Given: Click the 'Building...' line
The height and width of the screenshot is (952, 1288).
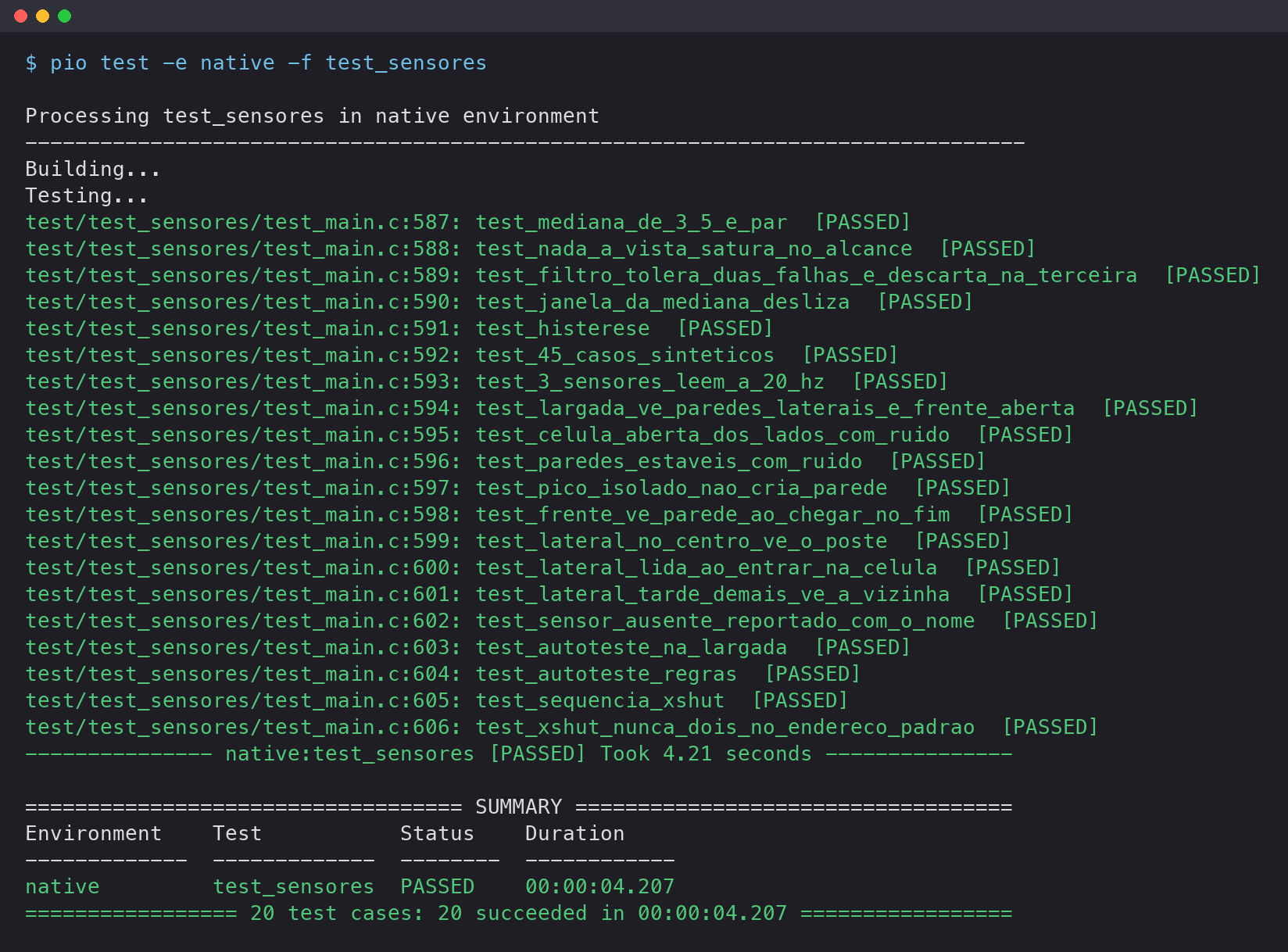Looking at the screenshot, I should [x=93, y=170].
